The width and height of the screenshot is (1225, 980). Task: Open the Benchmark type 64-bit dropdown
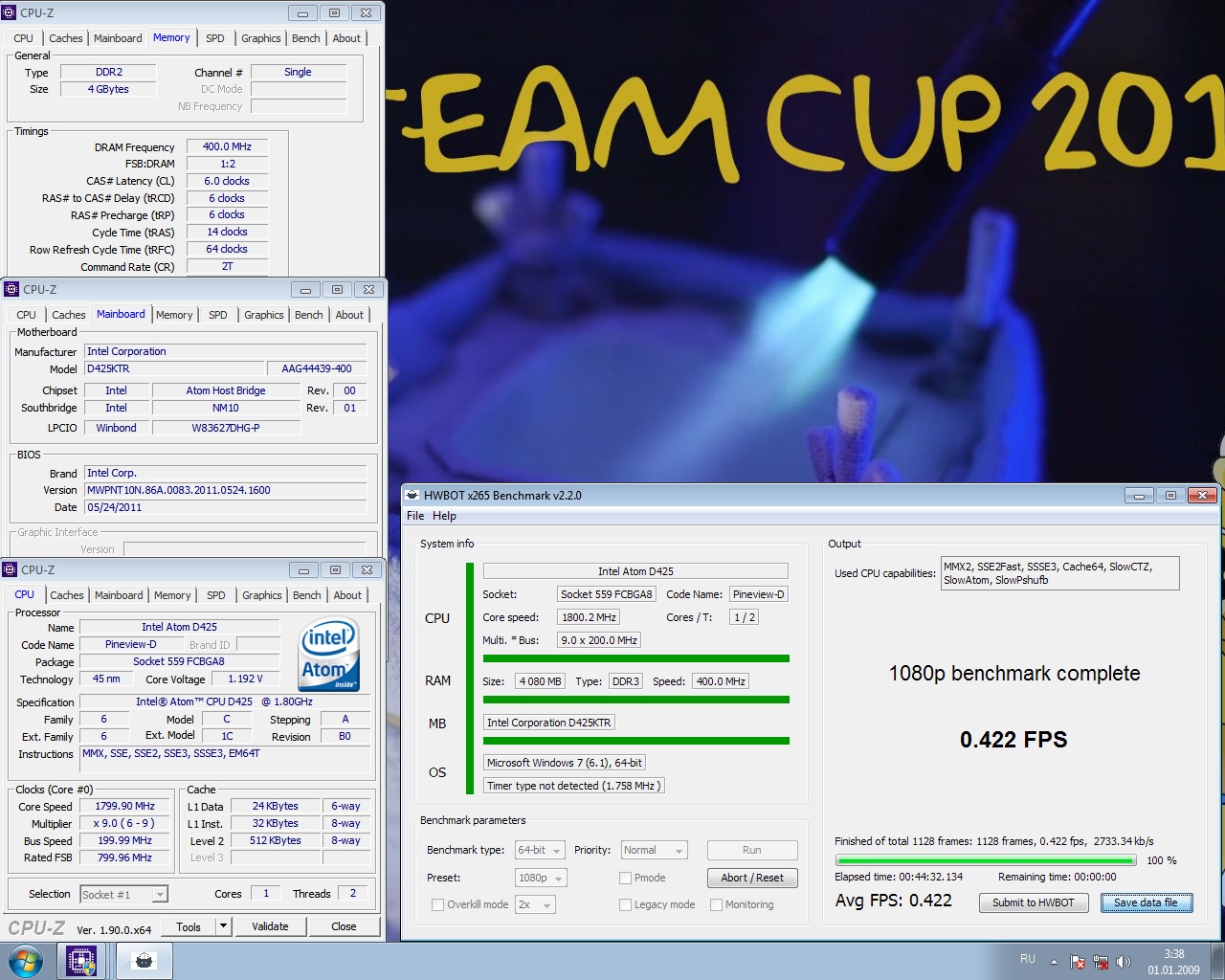pyautogui.click(x=541, y=850)
